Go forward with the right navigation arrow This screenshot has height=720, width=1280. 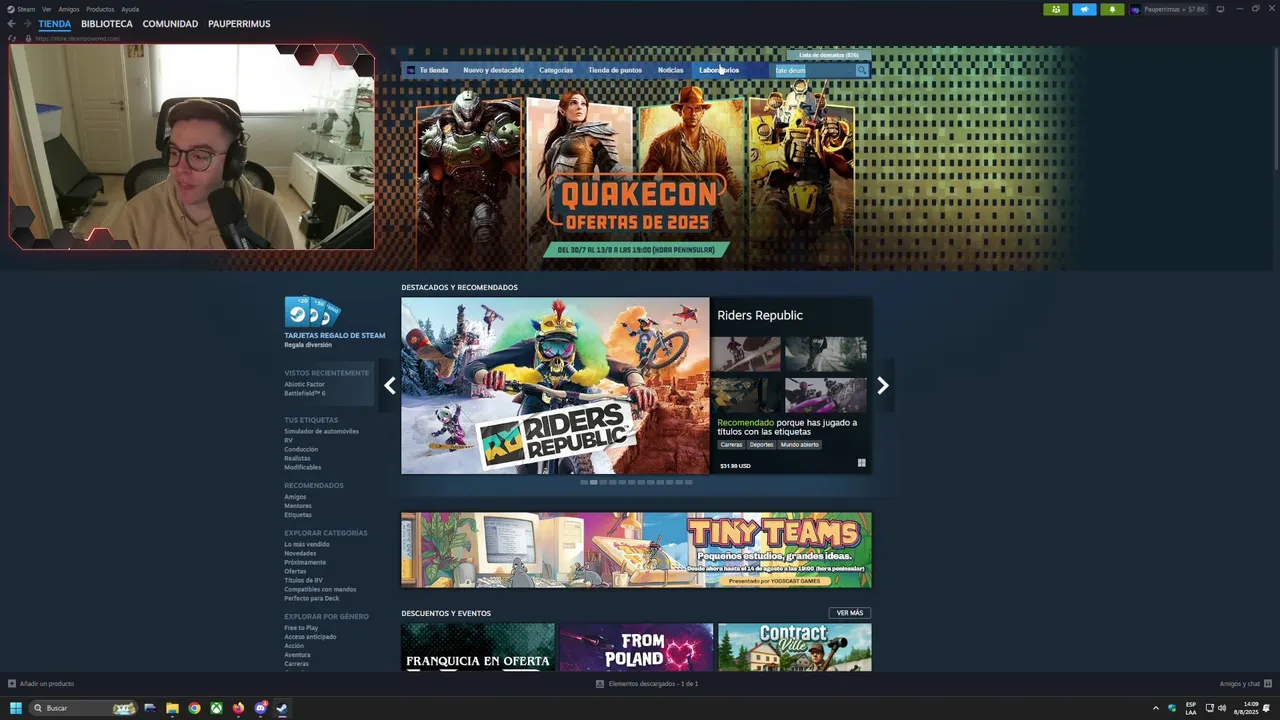point(27,24)
